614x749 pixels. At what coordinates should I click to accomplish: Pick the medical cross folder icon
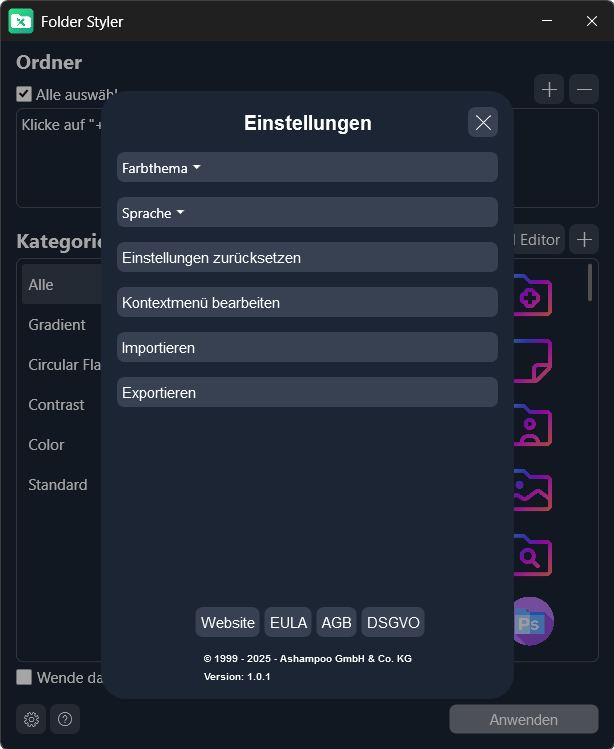tap(531, 296)
